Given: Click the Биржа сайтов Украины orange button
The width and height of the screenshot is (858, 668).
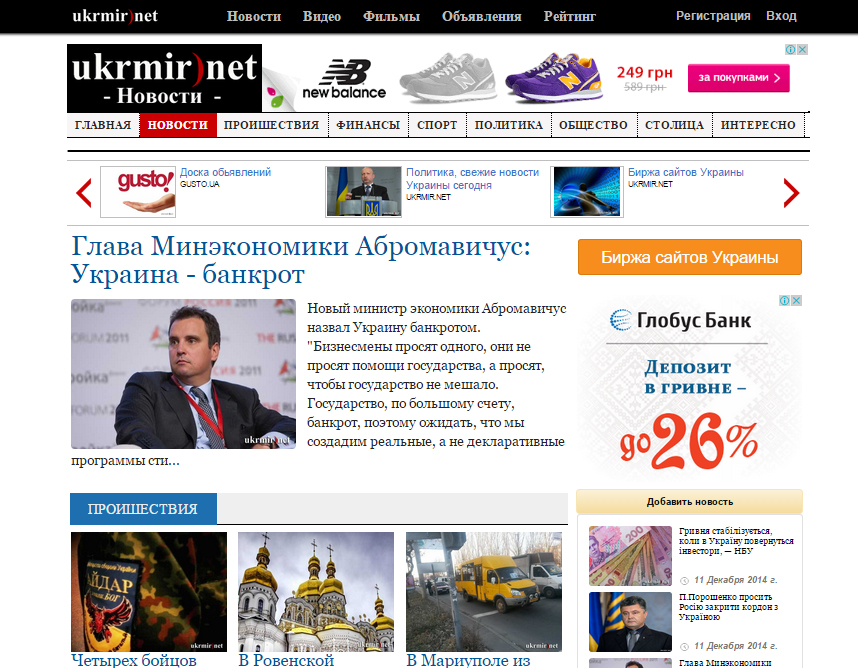Looking at the screenshot, I should click(689, 257).
